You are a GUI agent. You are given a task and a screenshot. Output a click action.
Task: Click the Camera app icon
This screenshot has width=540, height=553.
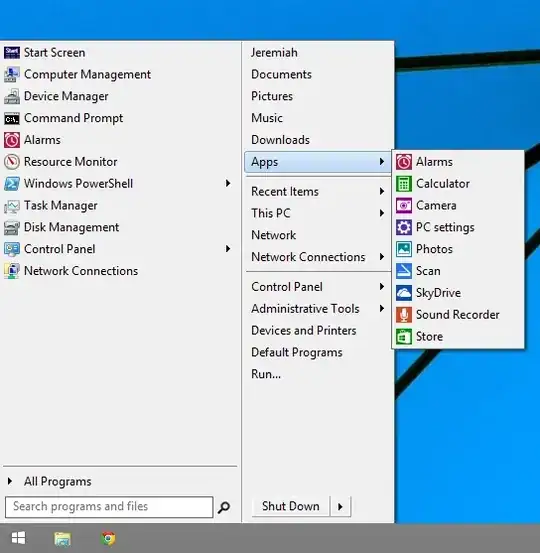404,206
